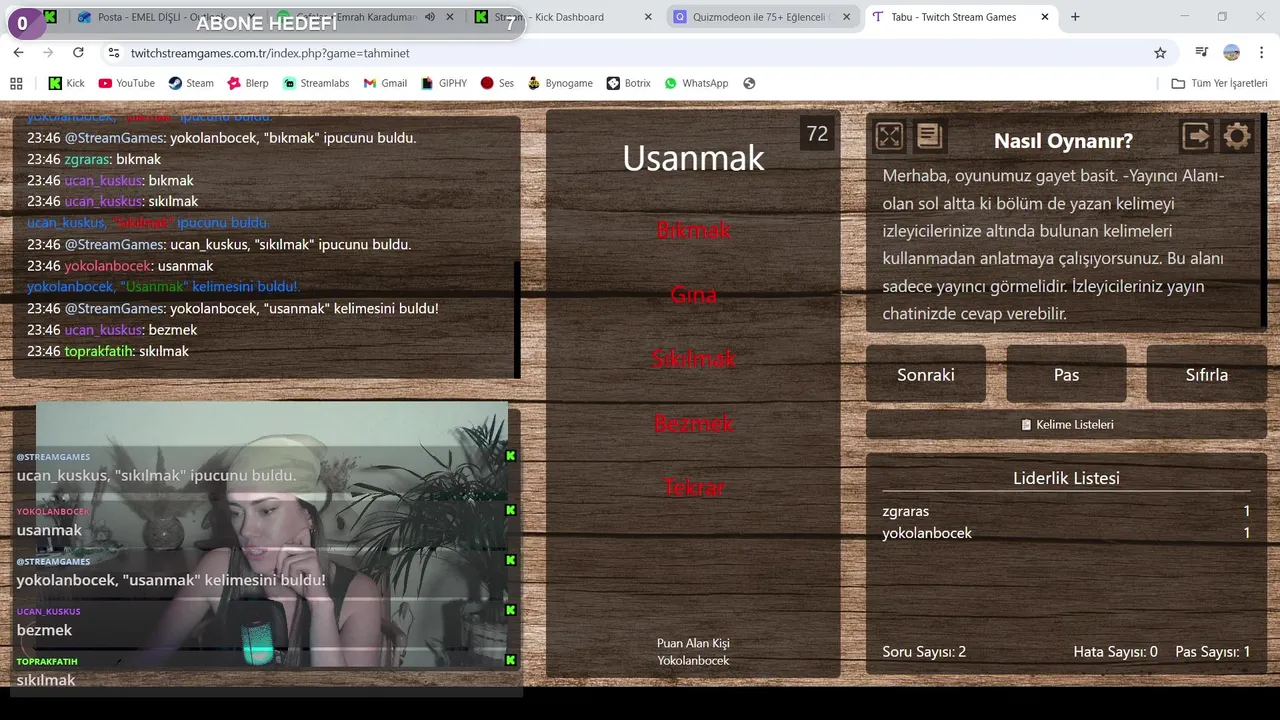The height and width of the screenshot is (720, 1280).
Task: Click chat message ucan_kuskus: bezmek
Action: pos(112,330)
